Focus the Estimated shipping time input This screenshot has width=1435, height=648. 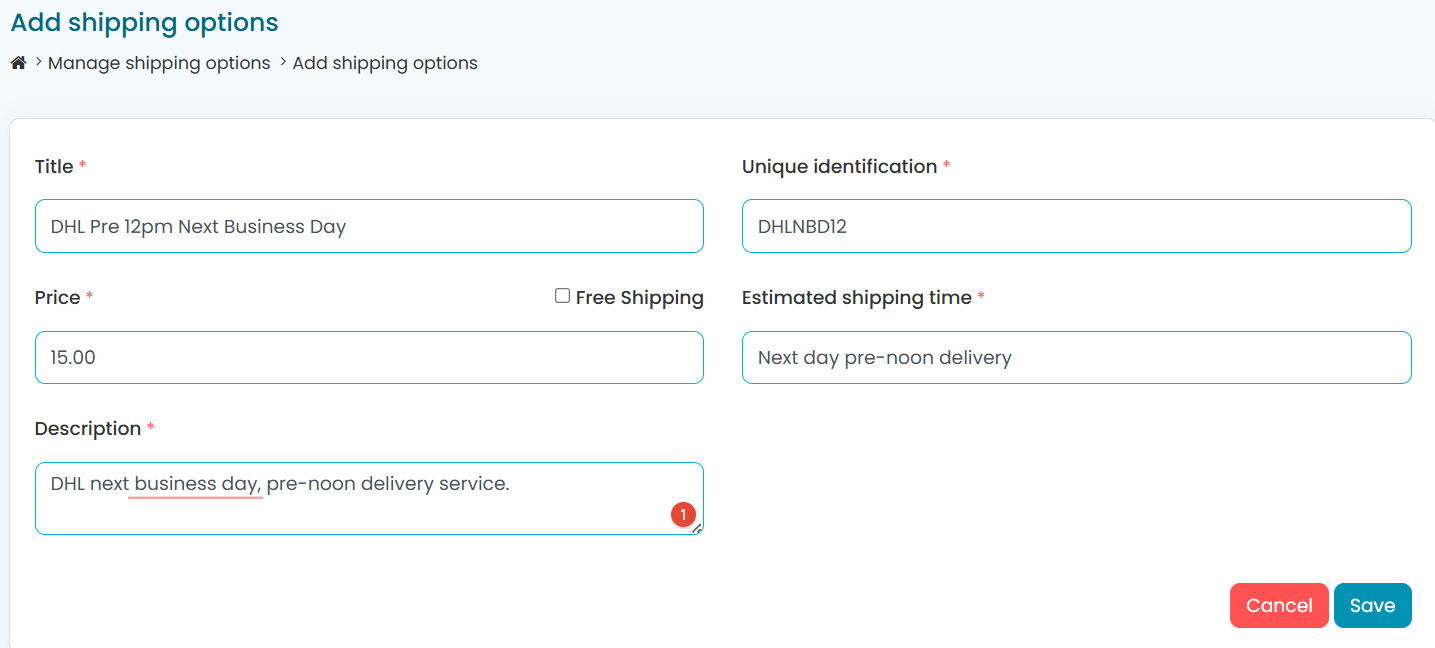click(1076, 357)
